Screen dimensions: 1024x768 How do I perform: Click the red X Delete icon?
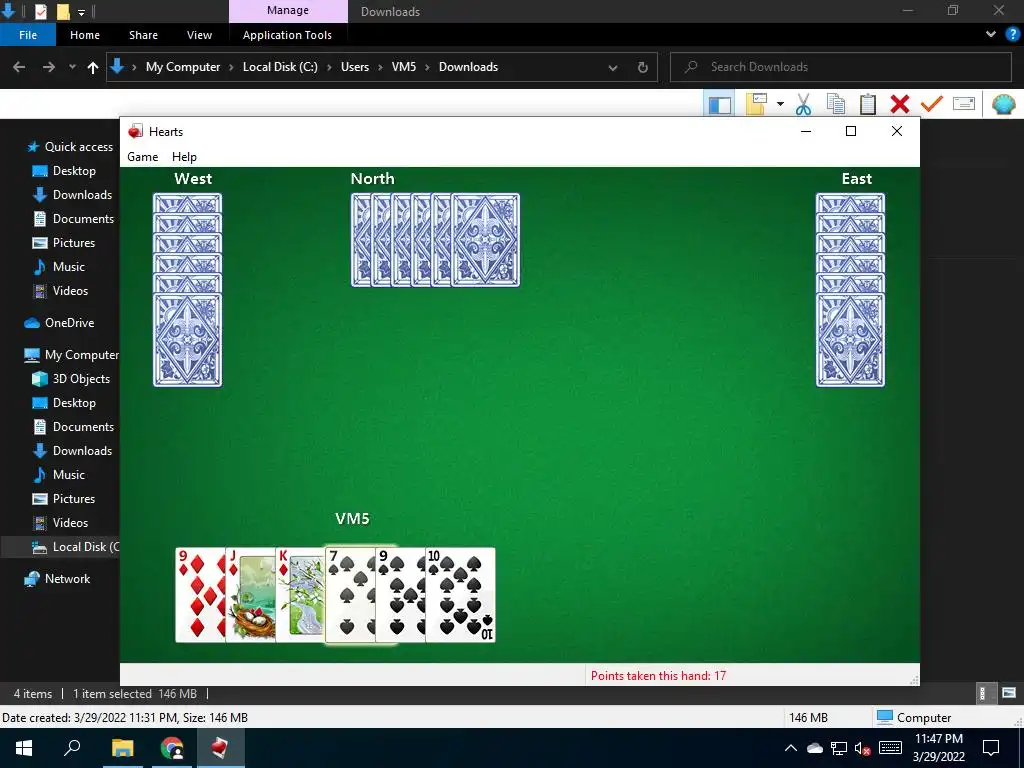pyautogui.click(x=899, y=104)
